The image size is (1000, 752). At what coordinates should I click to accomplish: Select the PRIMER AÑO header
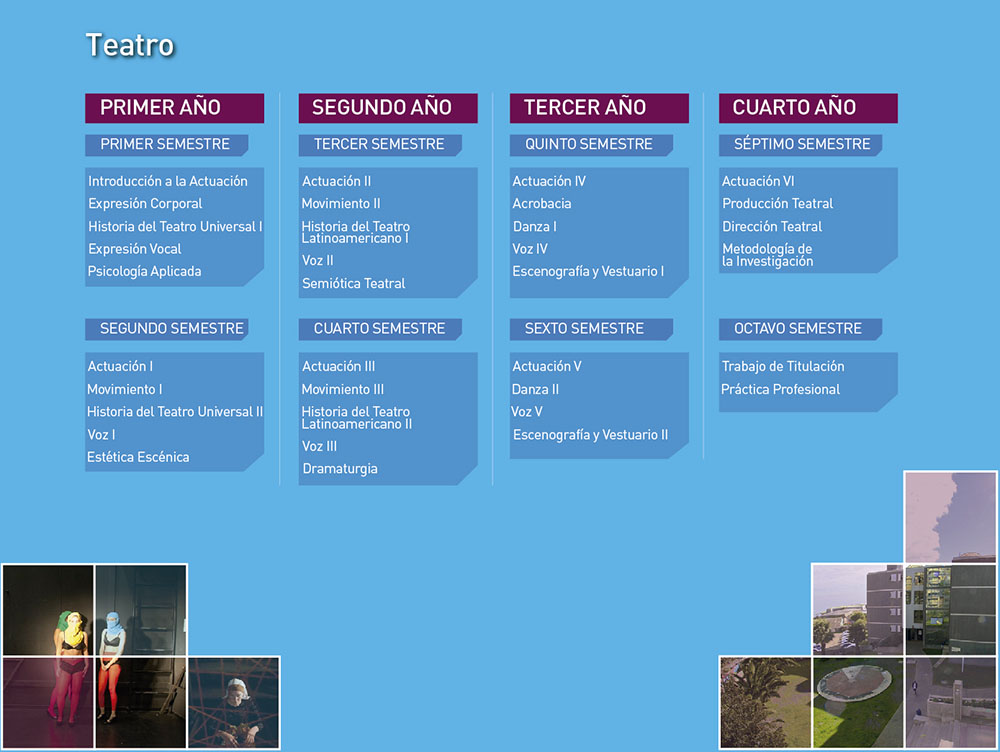click(175, 108)
